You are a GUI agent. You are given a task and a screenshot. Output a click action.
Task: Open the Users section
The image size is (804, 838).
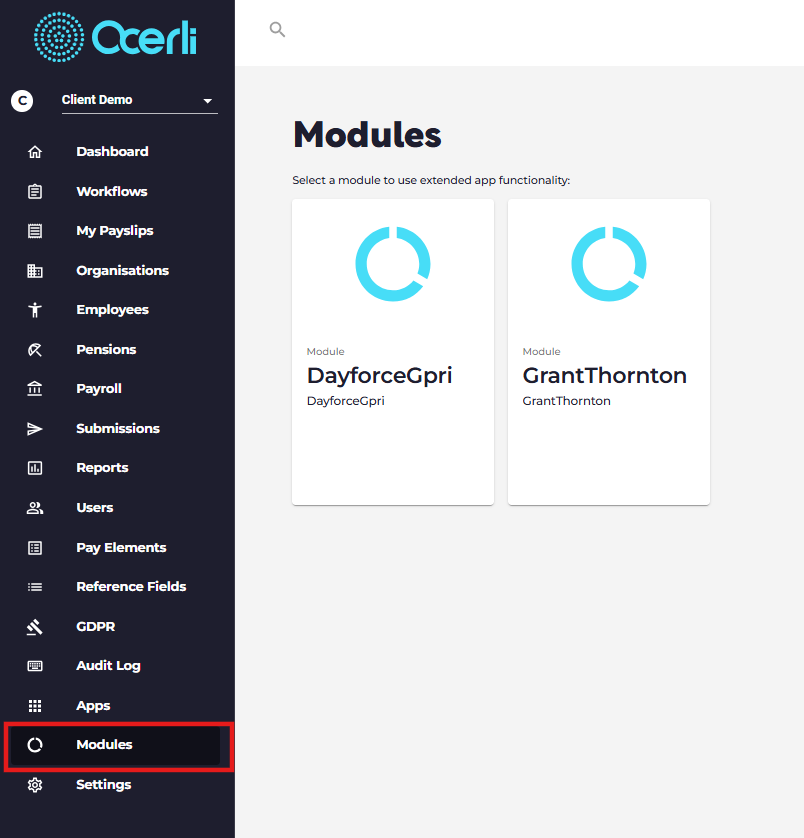click(95, 508)
